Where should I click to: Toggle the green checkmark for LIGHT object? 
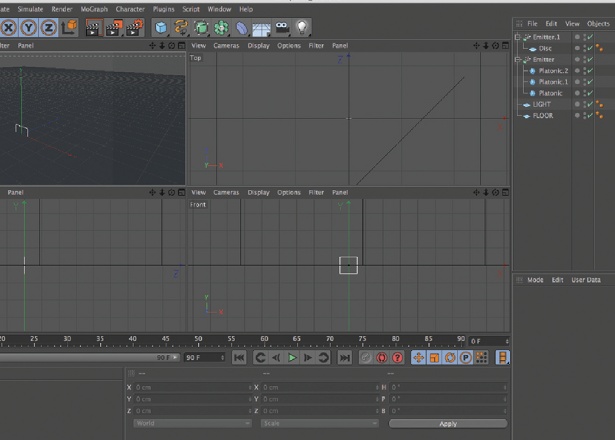[590, 104]
